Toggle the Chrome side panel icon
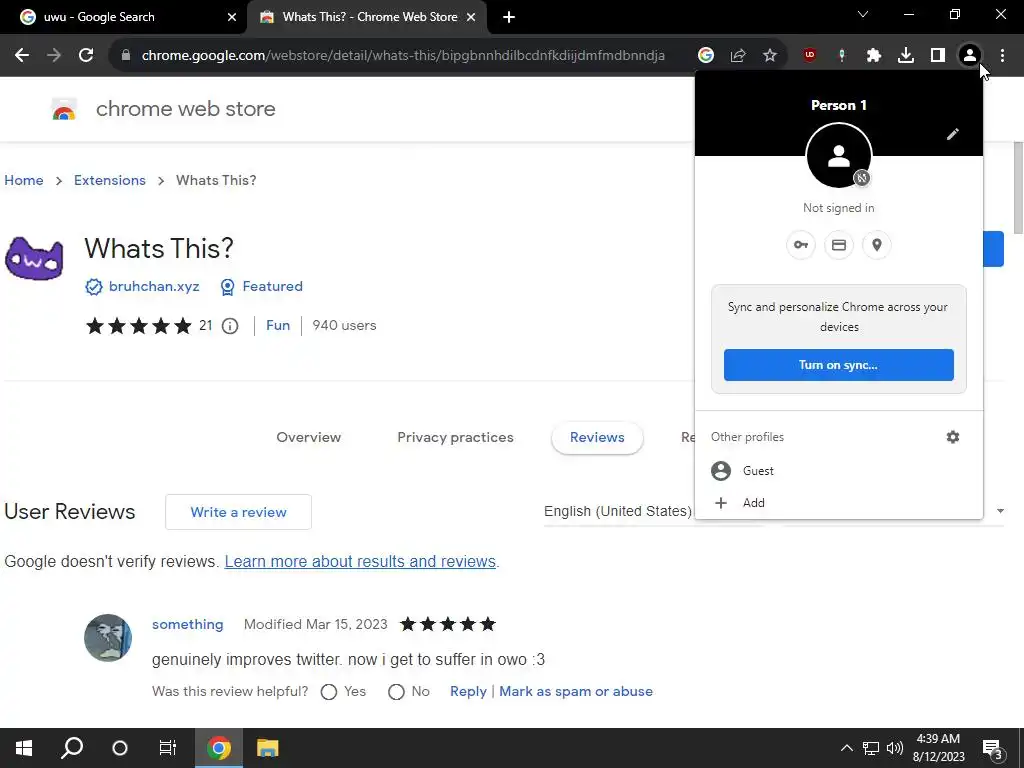This screenshot has height=768, width=1024. click(938, 55)
